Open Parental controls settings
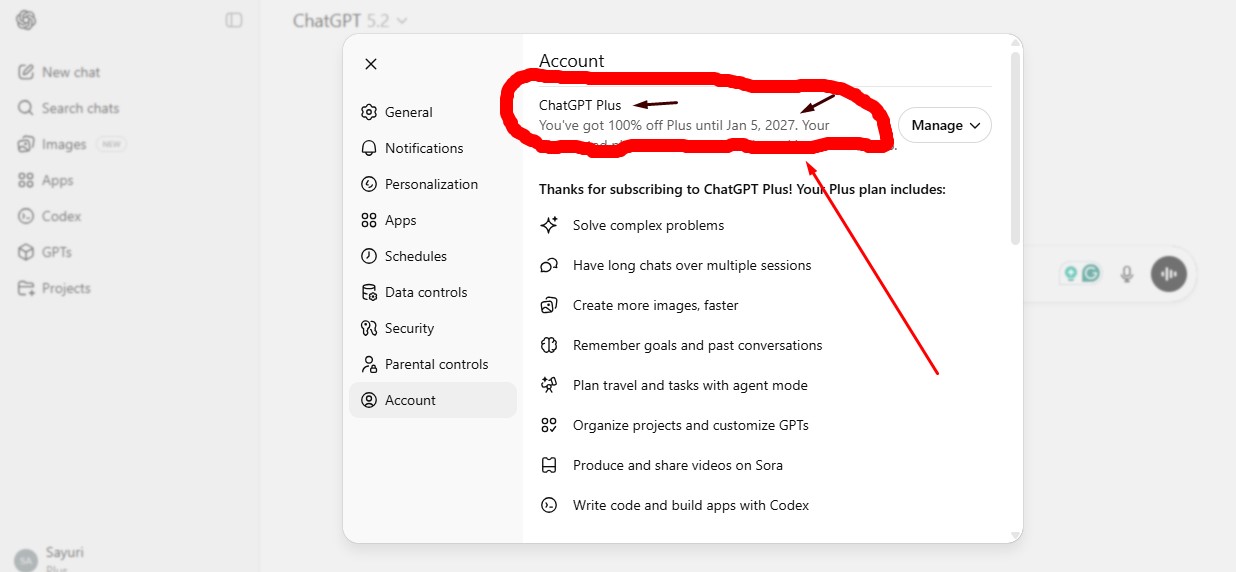This screenshot has width=1236, height=572. pyautogui.click(x=436, y=364)
